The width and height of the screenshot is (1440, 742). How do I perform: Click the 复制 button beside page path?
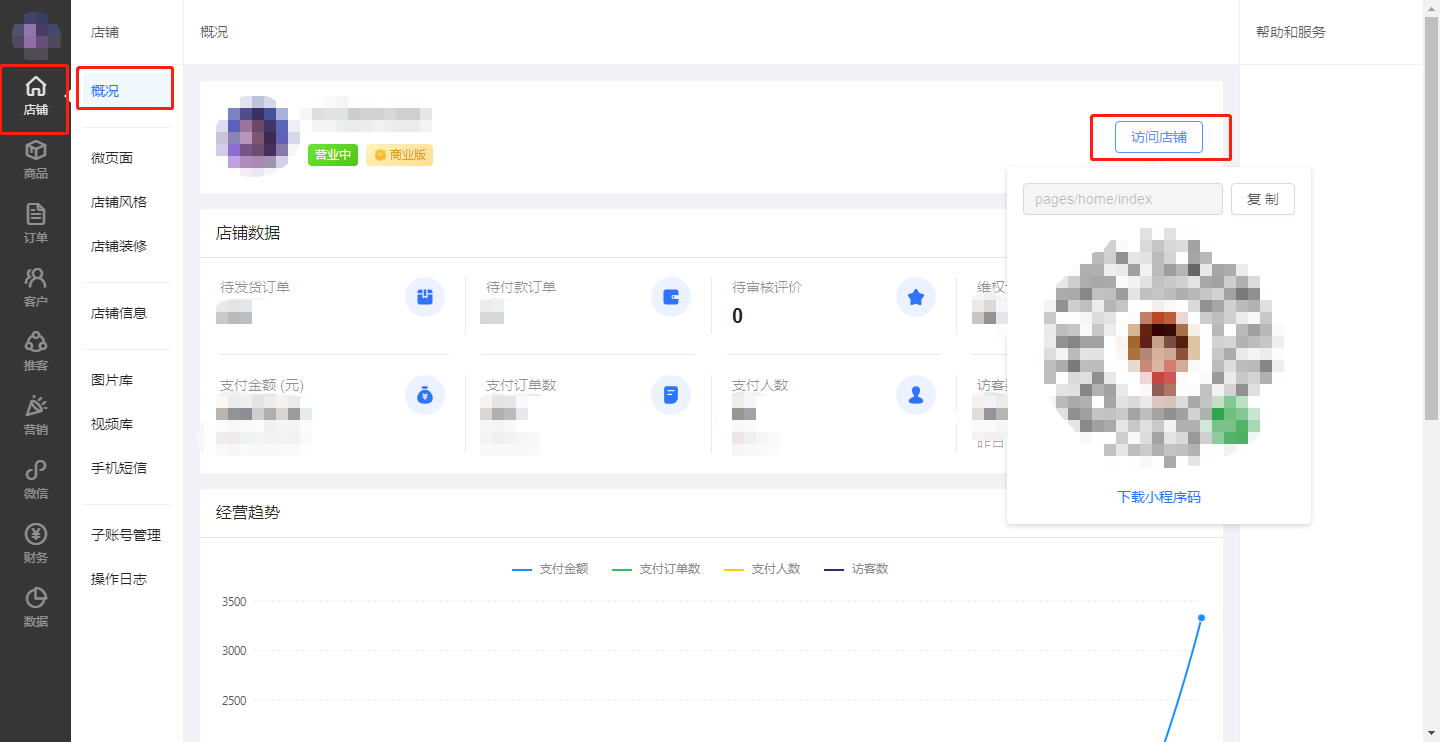click(1262, 199)
